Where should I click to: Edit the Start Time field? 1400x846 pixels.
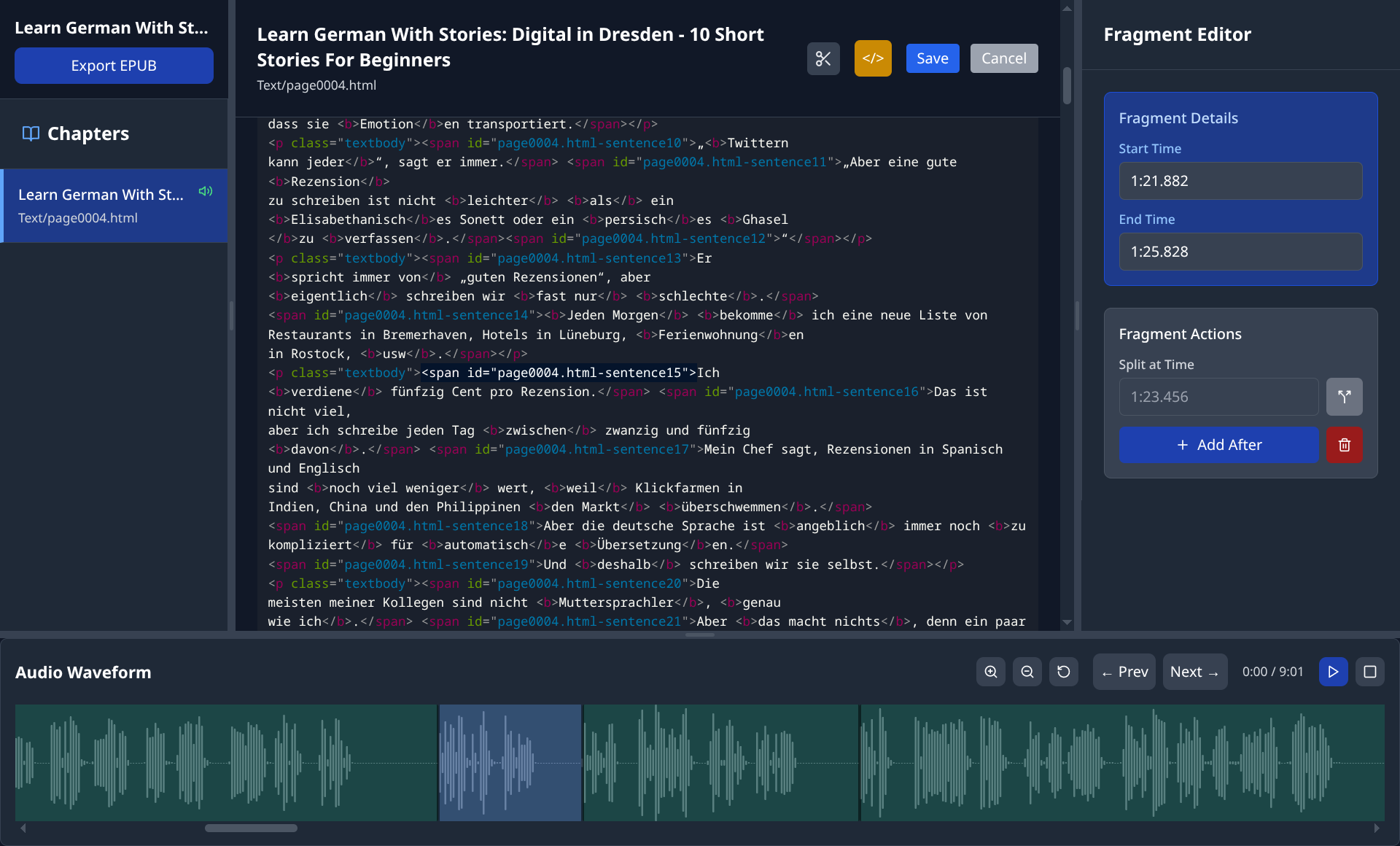[x=1240, y=181]
